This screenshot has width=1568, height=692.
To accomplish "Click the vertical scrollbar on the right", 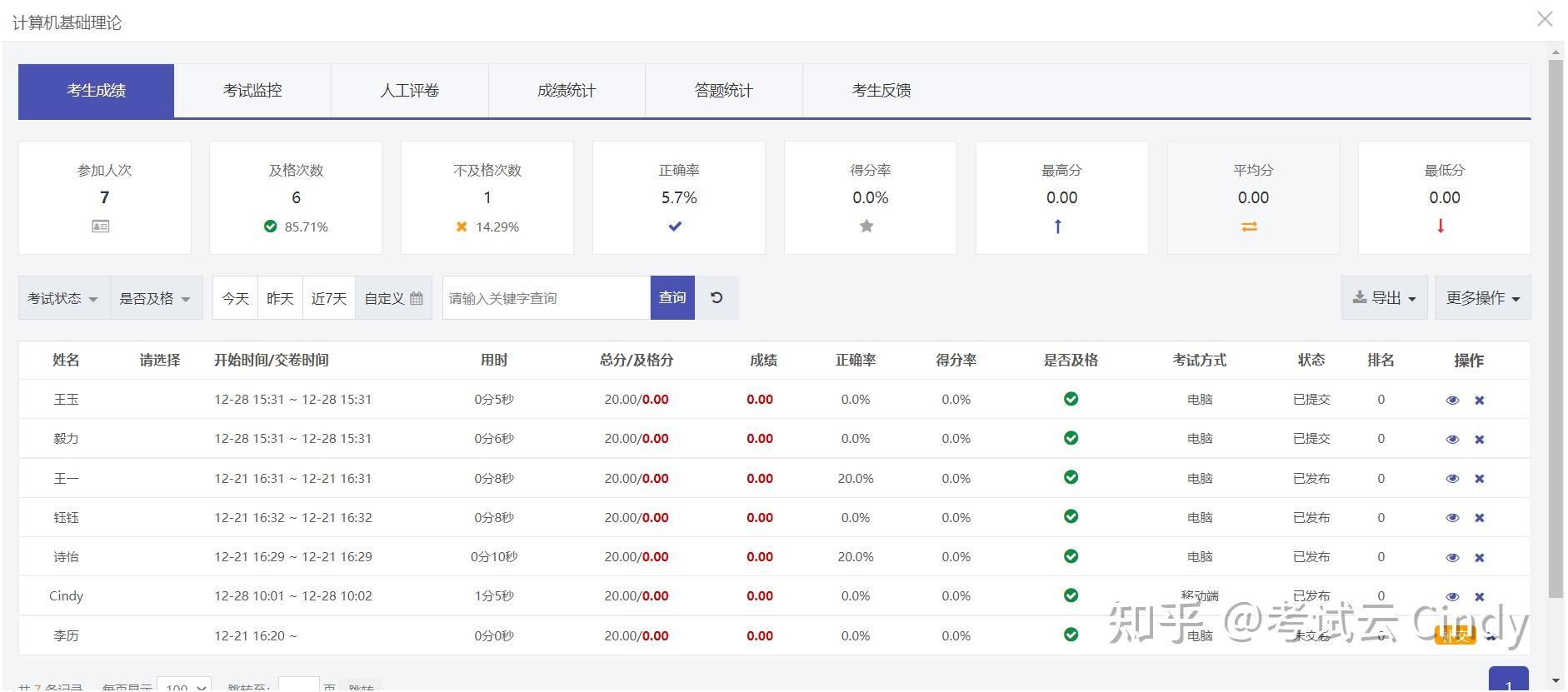I will 1556,328.
